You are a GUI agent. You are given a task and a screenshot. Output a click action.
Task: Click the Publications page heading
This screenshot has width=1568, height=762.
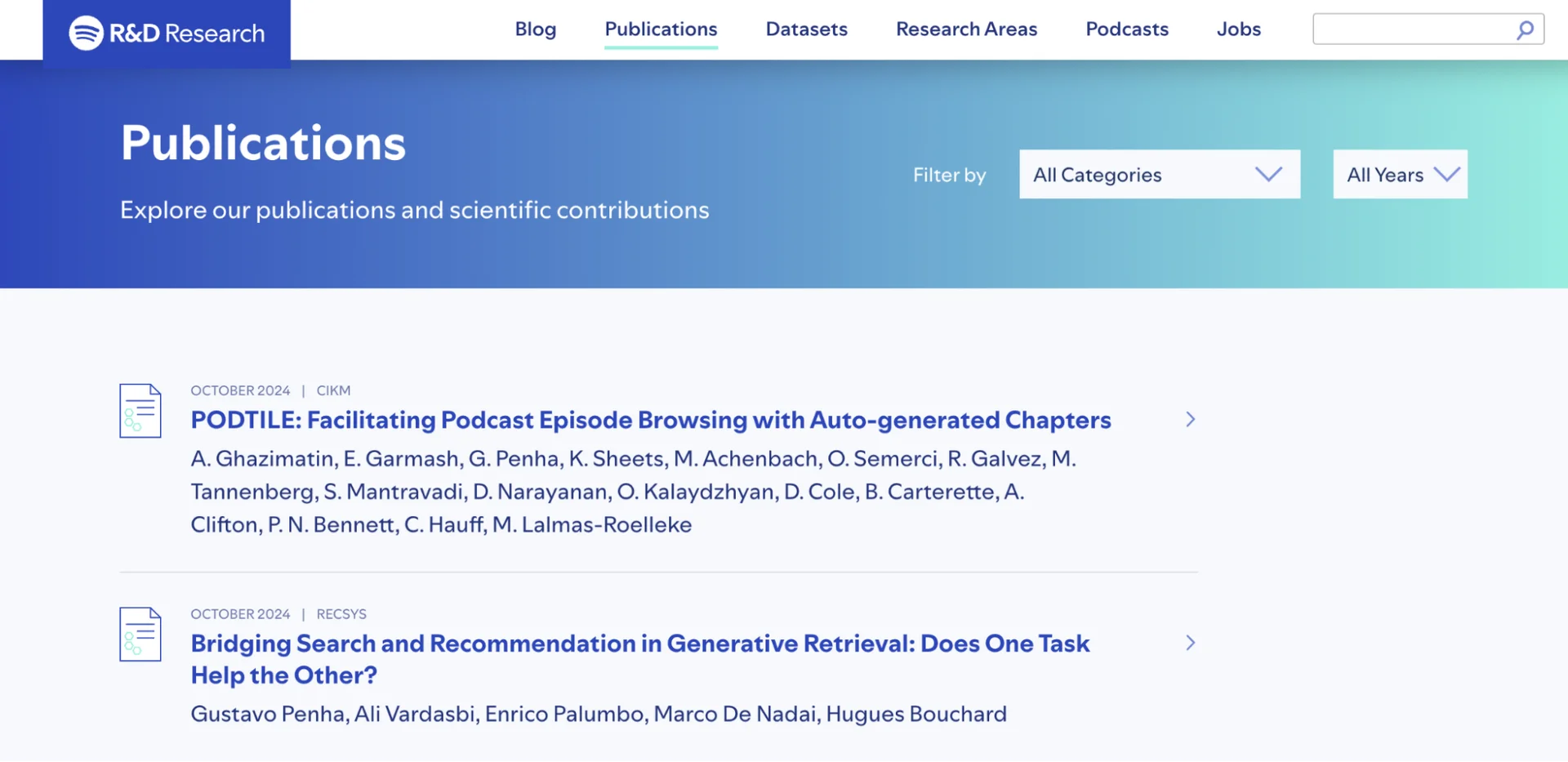(x=263, y=143)
